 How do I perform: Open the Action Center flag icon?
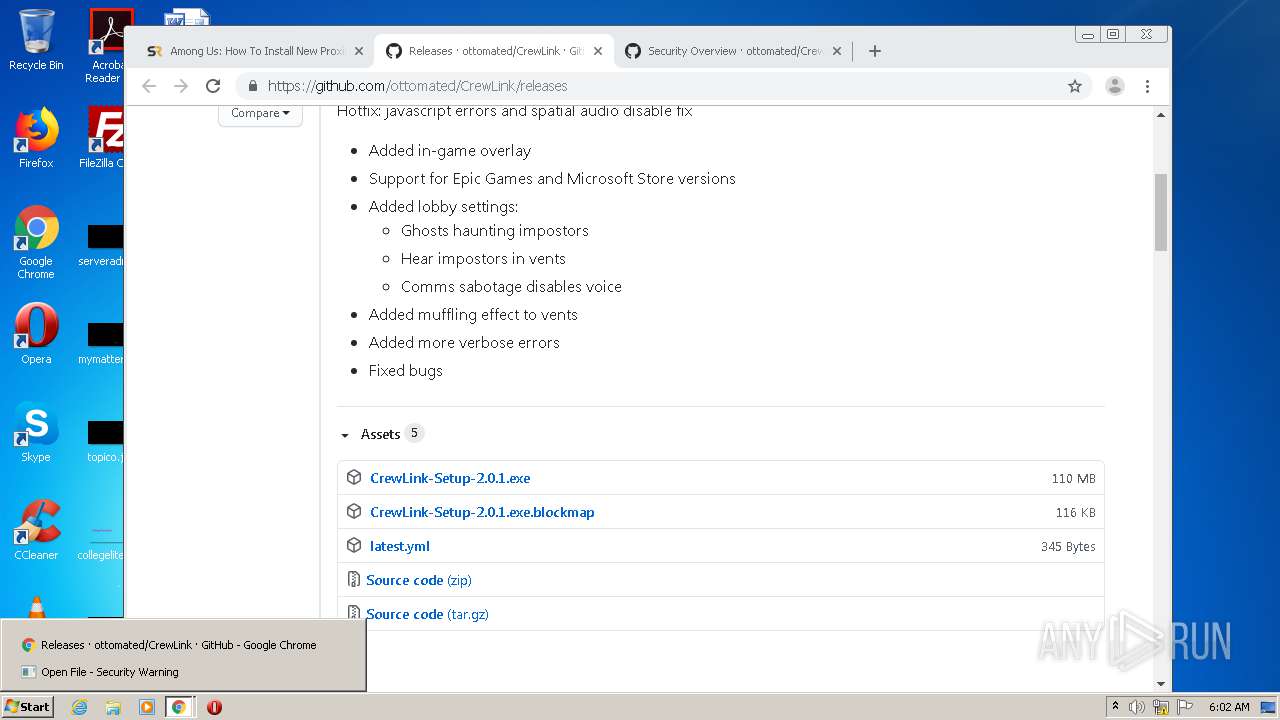tap(1185, 707)
